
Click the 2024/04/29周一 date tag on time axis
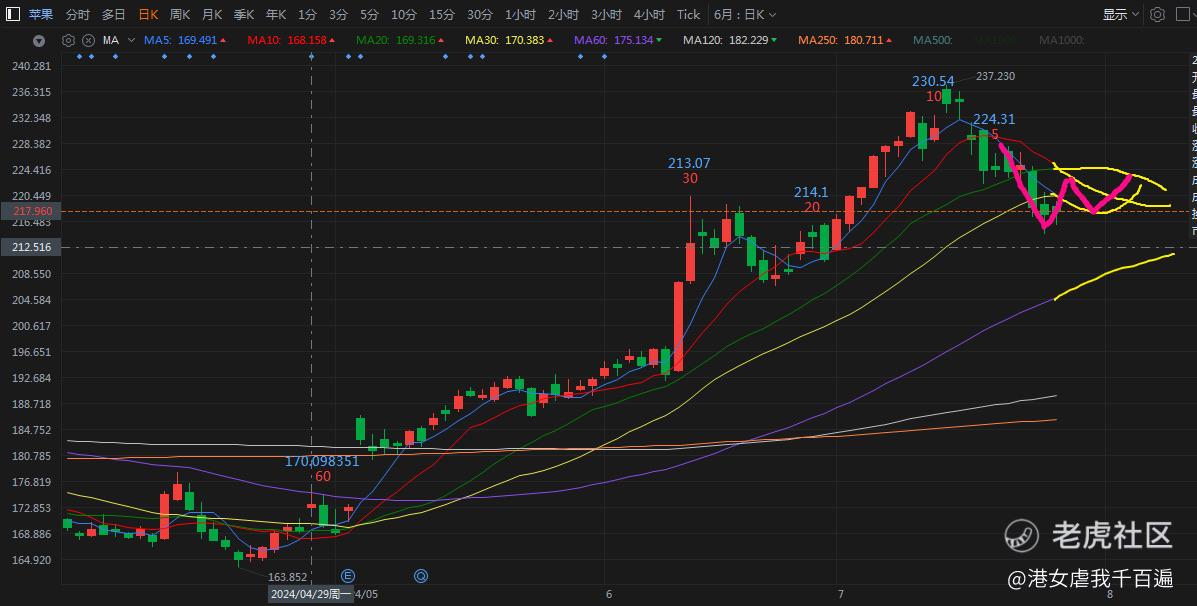coord(311,594)
